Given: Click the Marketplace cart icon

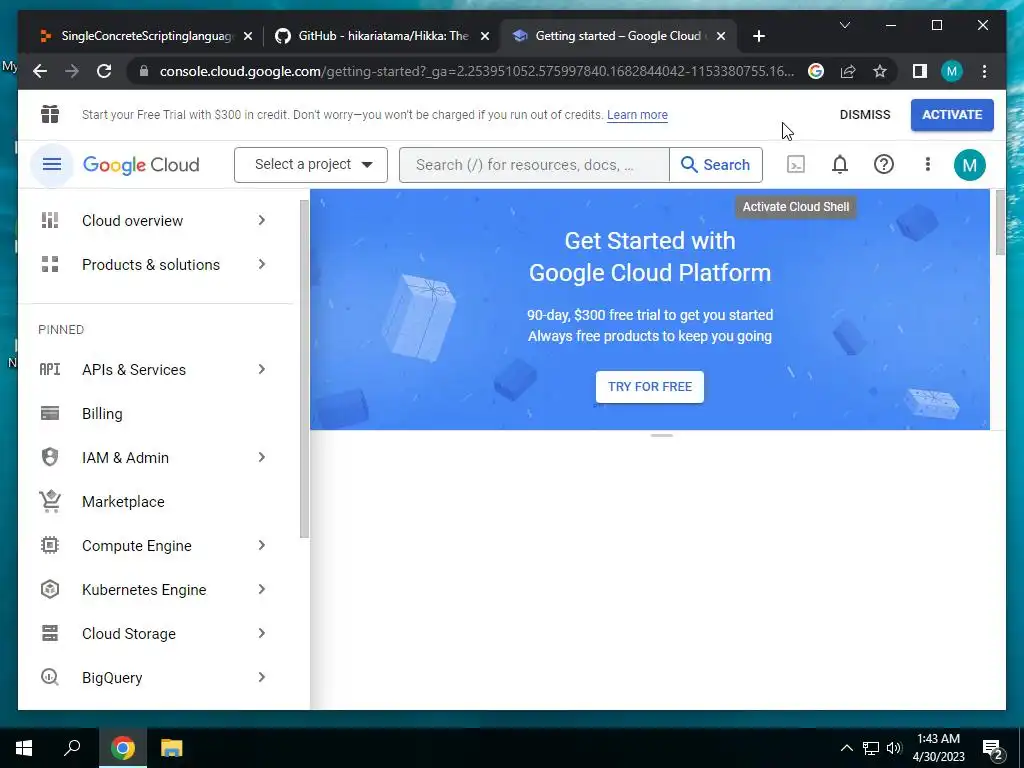Looking at the screenshot, I should pyautogui.click(x=50, y=502).
